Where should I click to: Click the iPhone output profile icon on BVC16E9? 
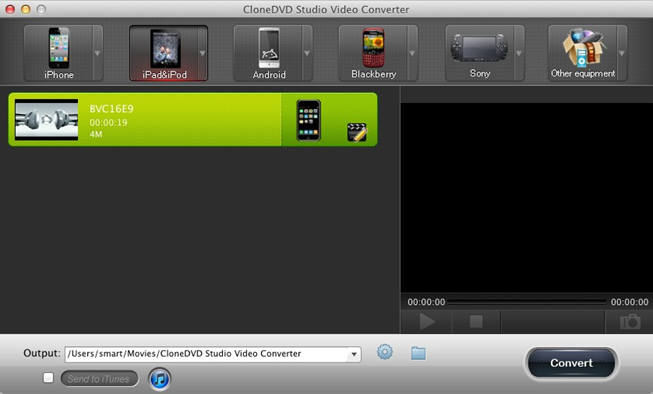[309, 120]
